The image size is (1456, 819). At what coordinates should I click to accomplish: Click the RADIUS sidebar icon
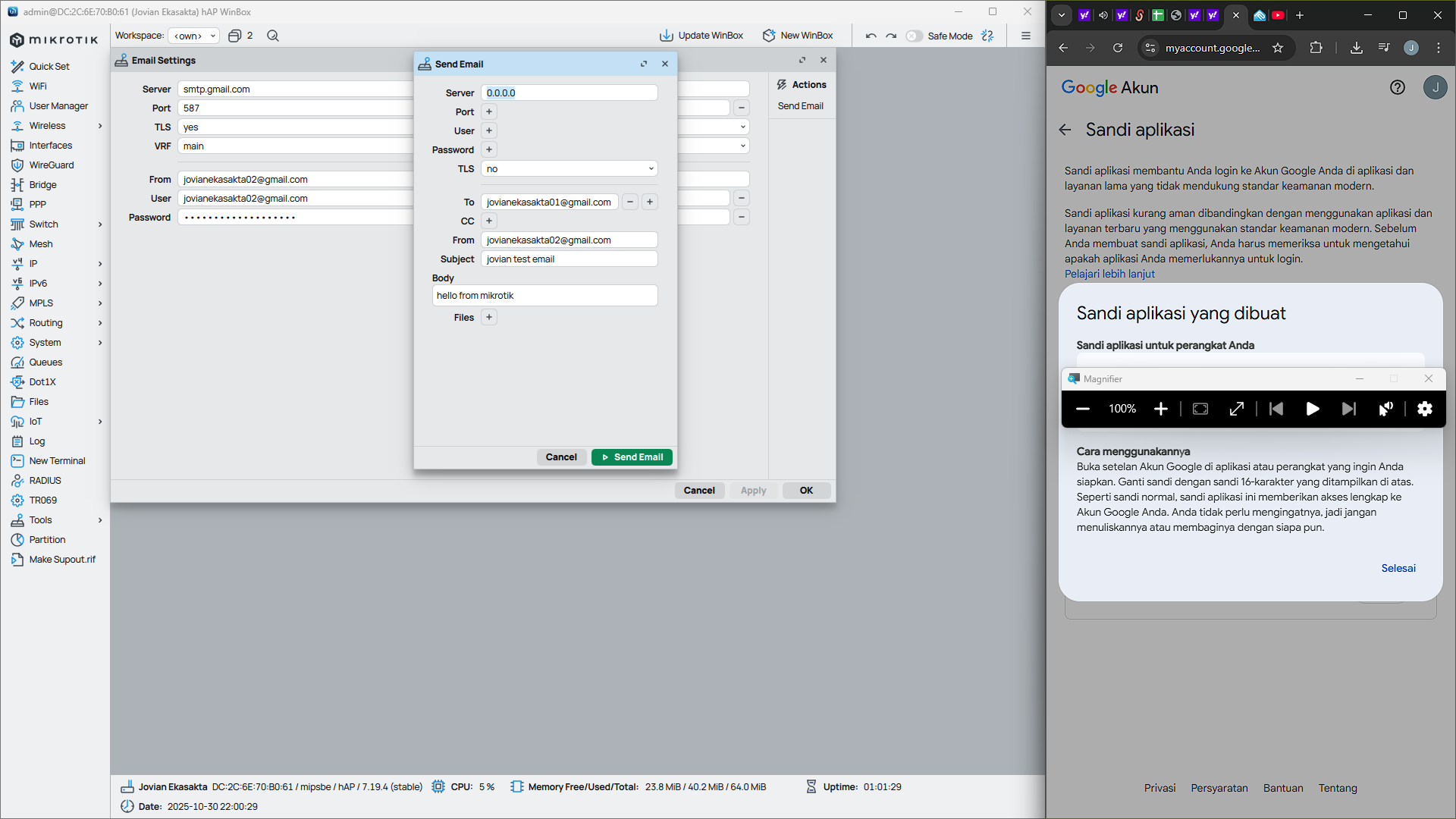click(17, 481)
